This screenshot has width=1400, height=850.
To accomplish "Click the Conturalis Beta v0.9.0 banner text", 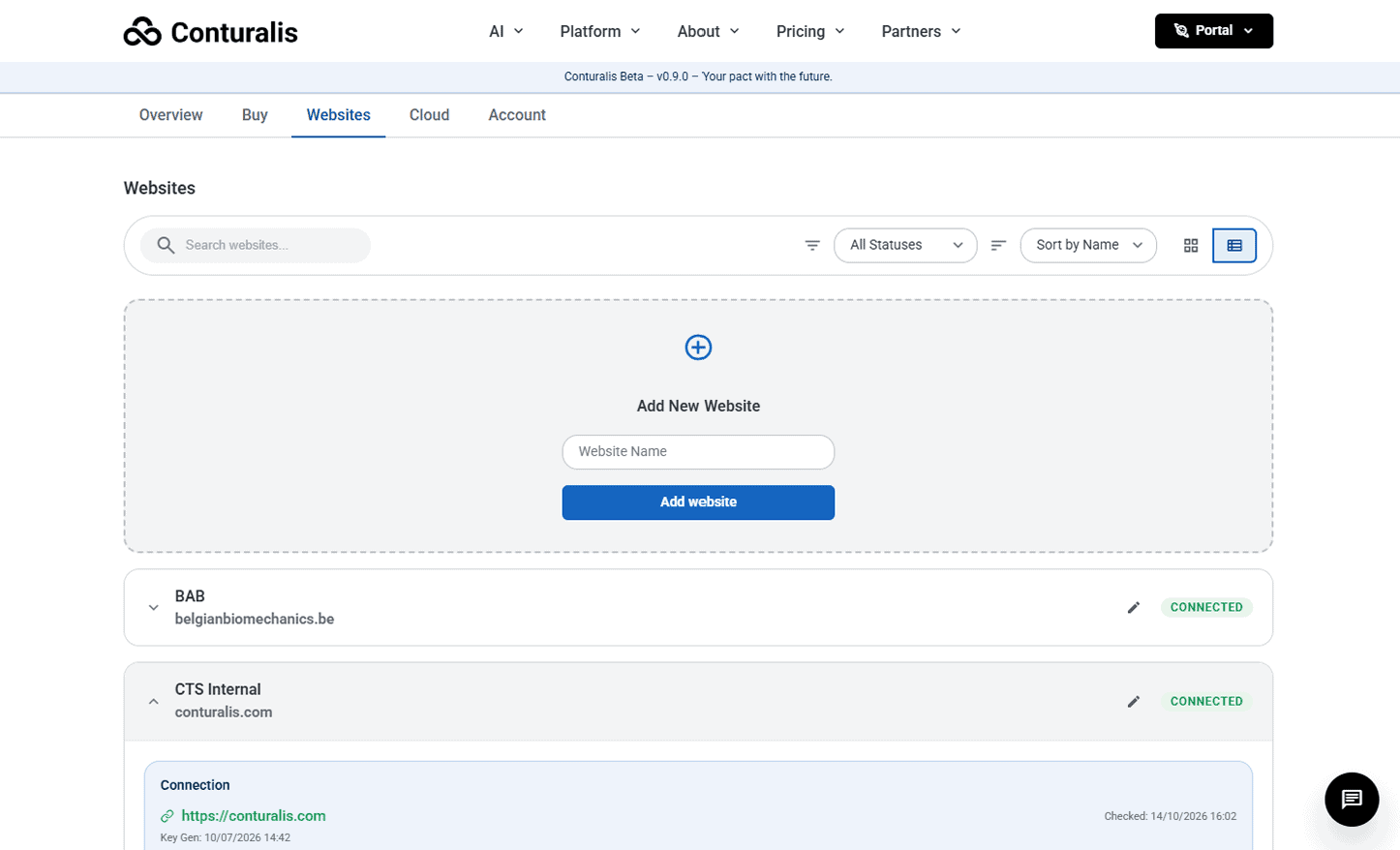I will coord(698,76).
